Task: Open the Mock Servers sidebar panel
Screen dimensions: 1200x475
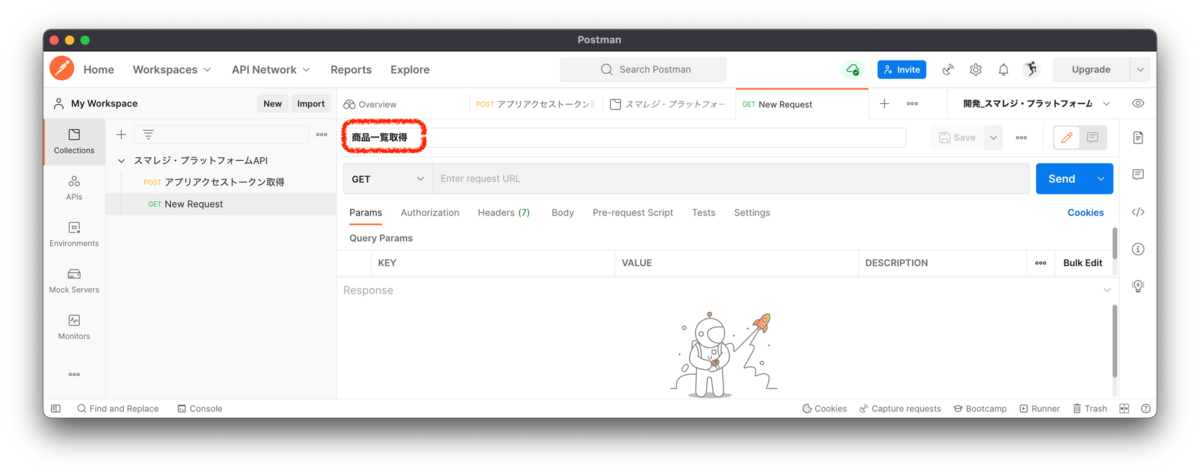Action: pos(74,280)
